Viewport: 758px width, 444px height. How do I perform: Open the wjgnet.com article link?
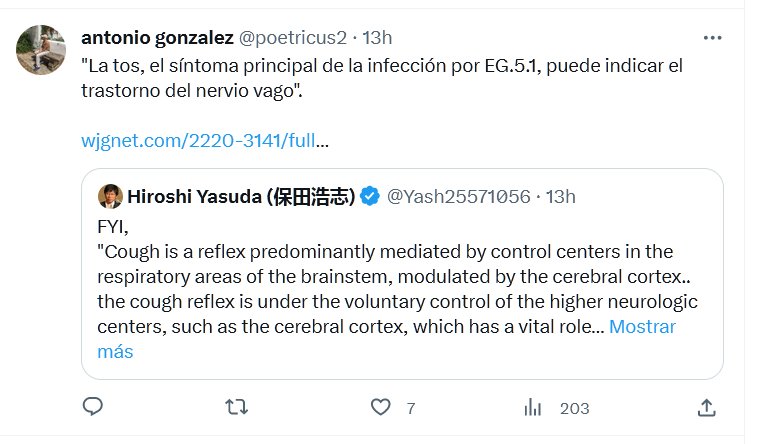tap(204, 141)
